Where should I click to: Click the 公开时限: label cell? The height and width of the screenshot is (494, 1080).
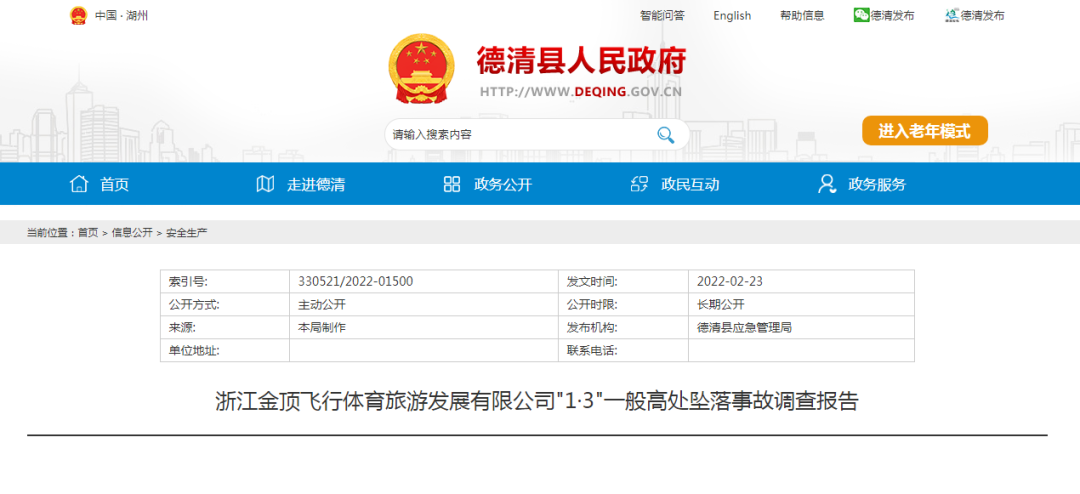[x=623, y=304]
